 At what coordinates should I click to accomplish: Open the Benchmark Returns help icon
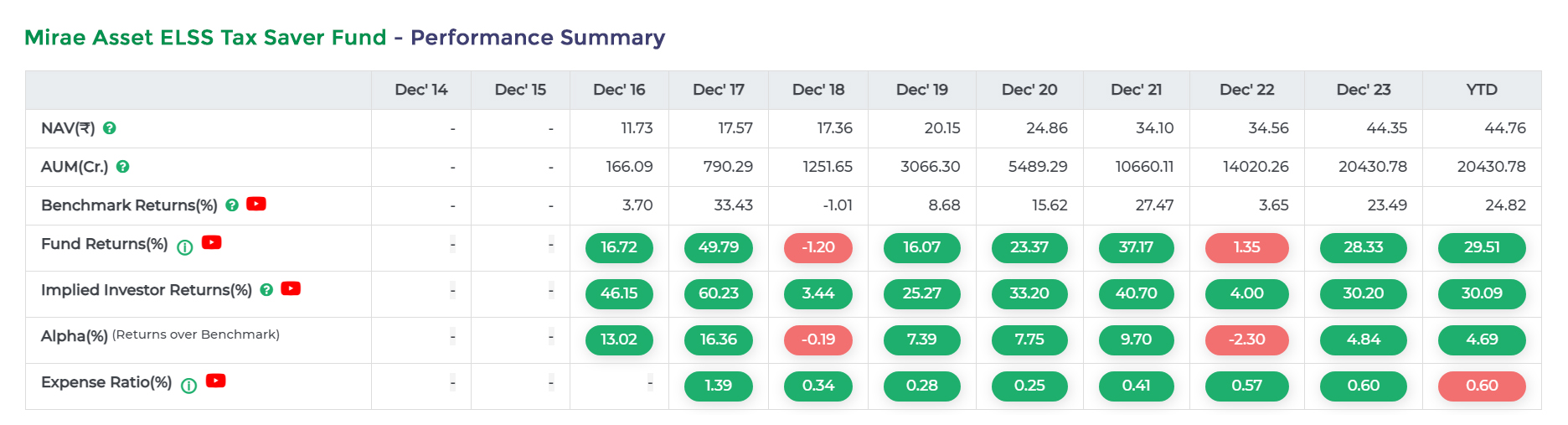point(232,205)
